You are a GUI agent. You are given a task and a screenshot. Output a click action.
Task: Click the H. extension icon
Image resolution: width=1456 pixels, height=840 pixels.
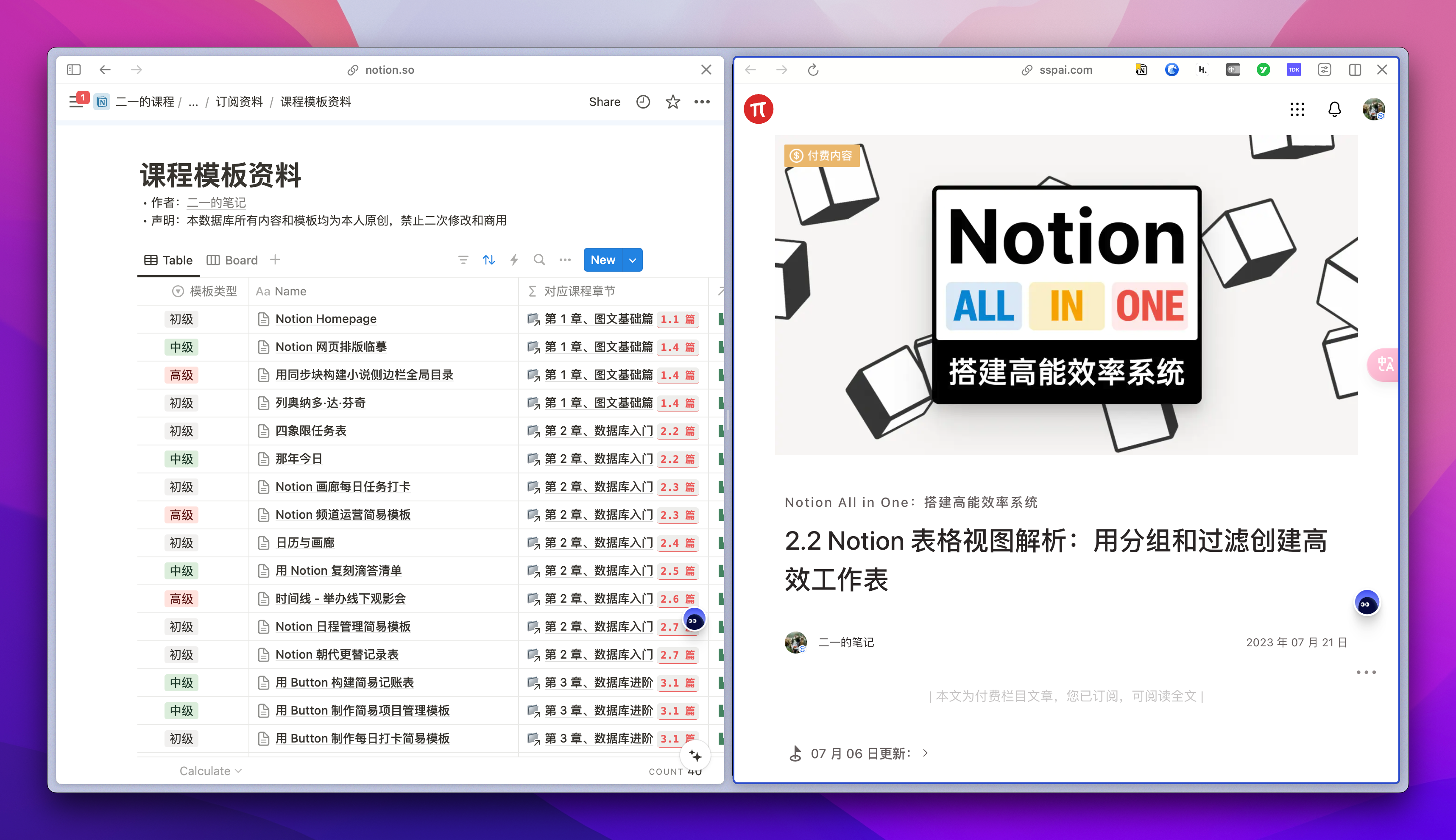1202,70
